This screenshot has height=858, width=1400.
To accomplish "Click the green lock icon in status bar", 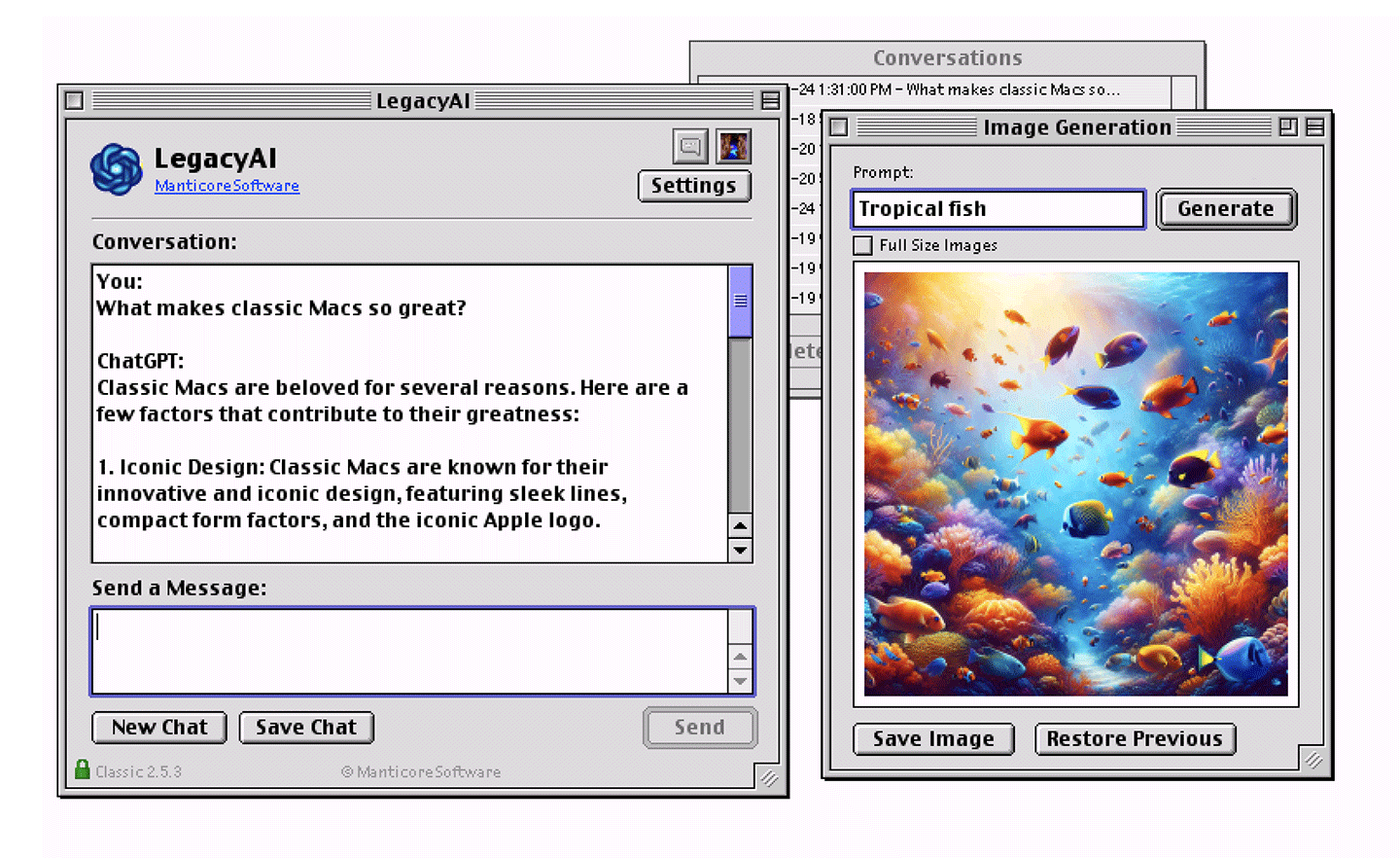I will click(x=83, y=769).
